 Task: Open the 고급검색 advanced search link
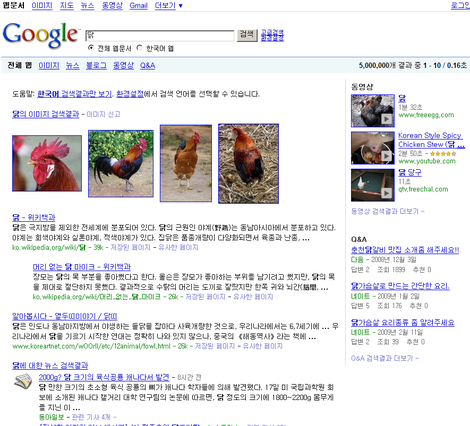point(272,32)
